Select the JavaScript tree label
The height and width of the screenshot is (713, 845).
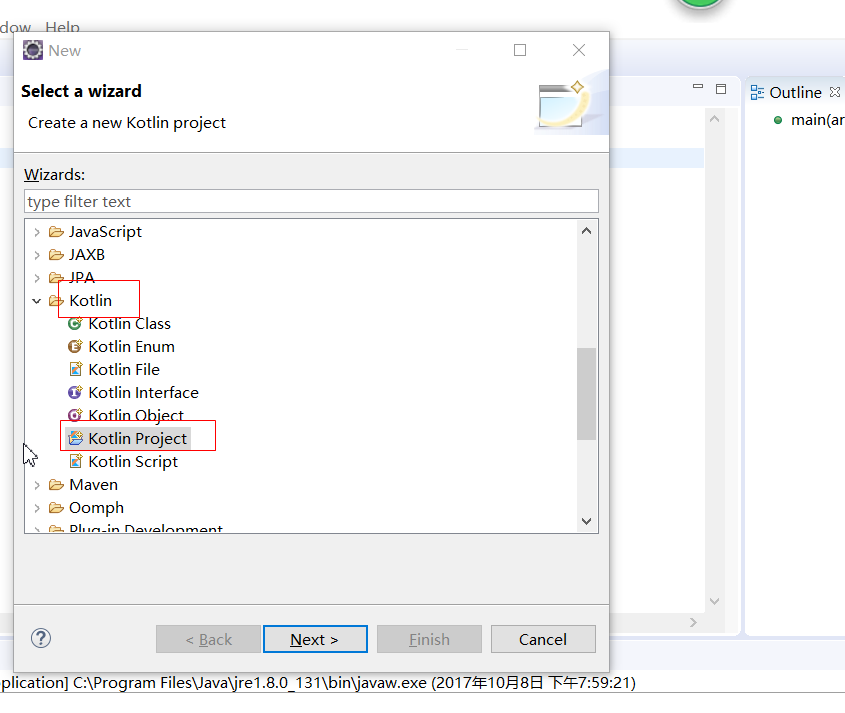coord(105,232)
